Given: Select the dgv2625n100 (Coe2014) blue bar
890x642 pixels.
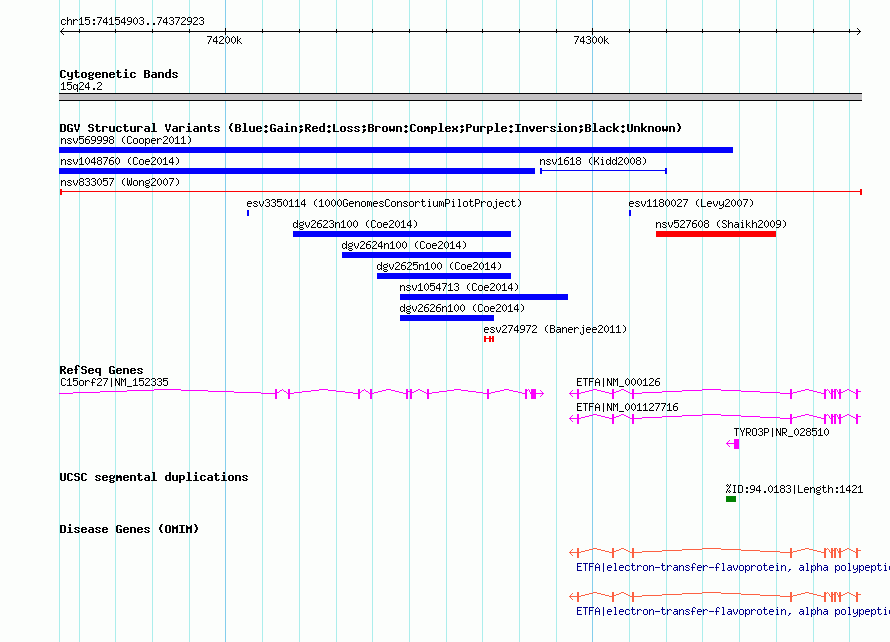Looking at the screenshot, I should [x=444, y=276].
